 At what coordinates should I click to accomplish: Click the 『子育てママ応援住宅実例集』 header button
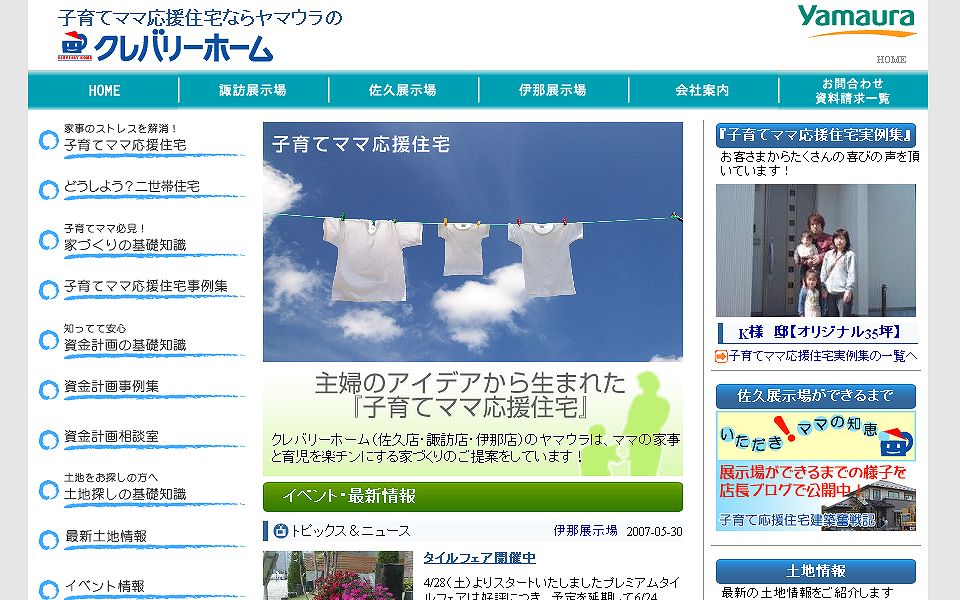click(816, 135)
